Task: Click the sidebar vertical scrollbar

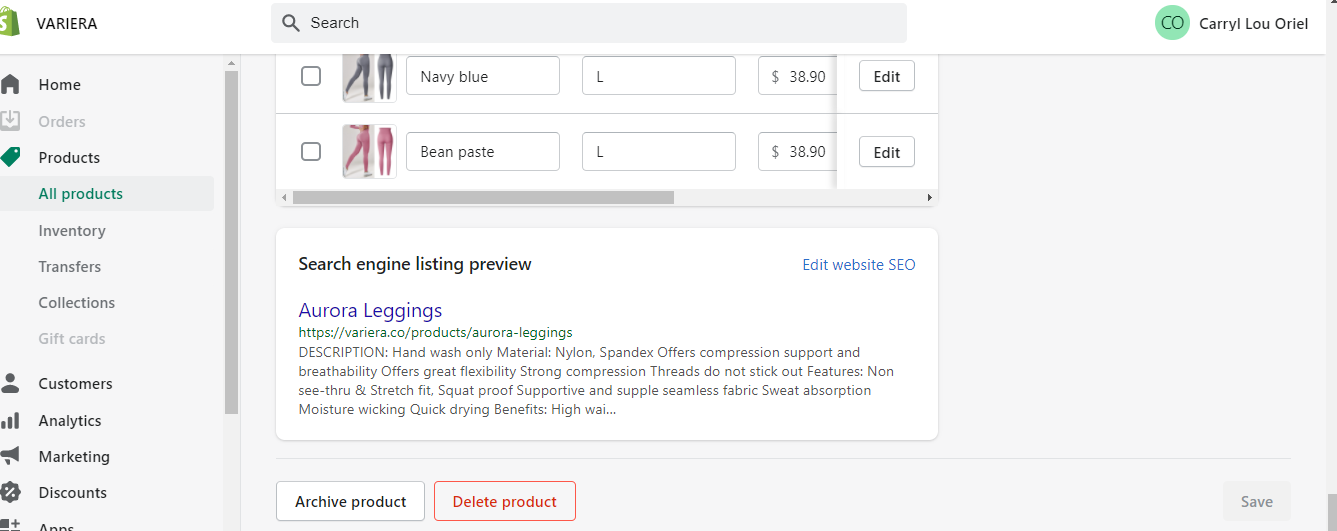Action: pos(231,241)
